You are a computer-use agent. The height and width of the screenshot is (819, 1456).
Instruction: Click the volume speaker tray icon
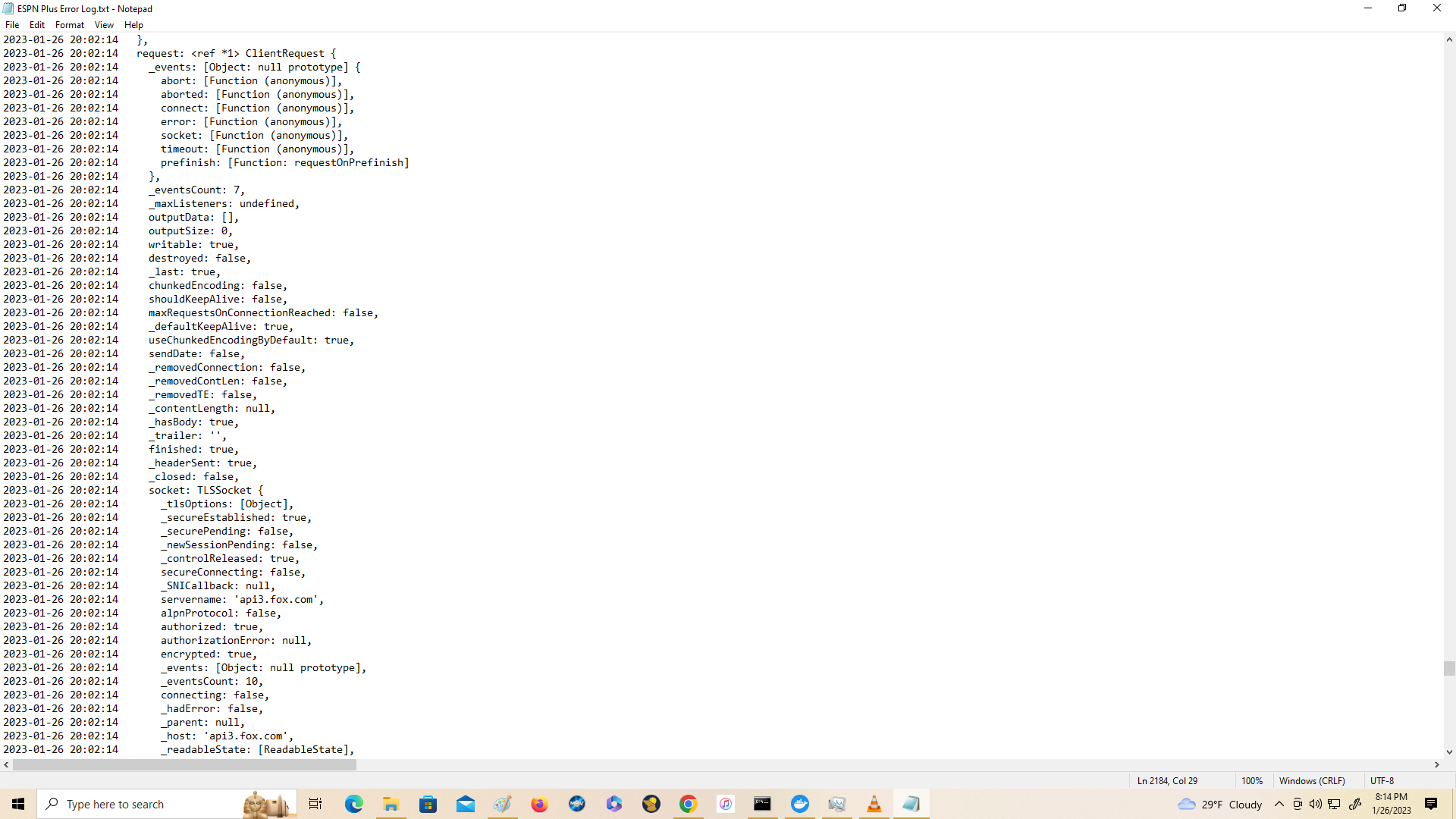click(1316, 804)
